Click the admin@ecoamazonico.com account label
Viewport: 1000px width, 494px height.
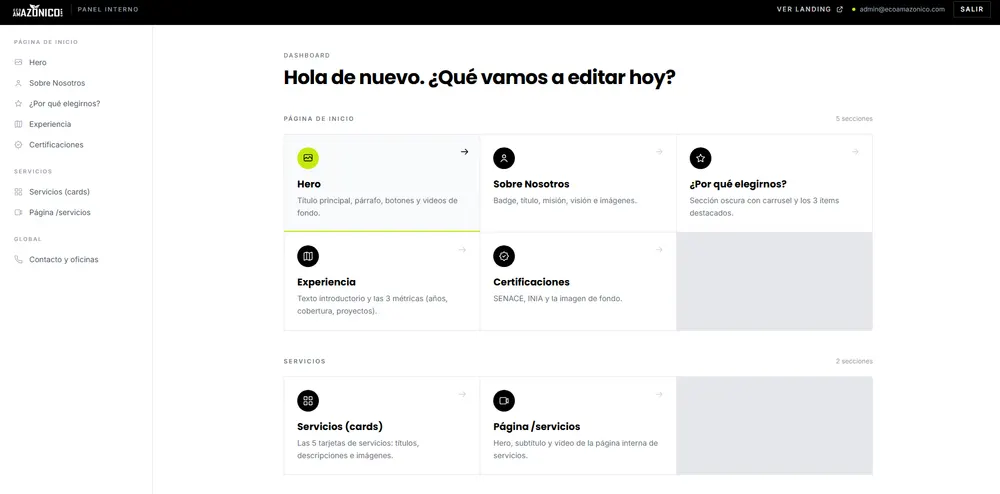pyautogui.click(x=902, y=10)
